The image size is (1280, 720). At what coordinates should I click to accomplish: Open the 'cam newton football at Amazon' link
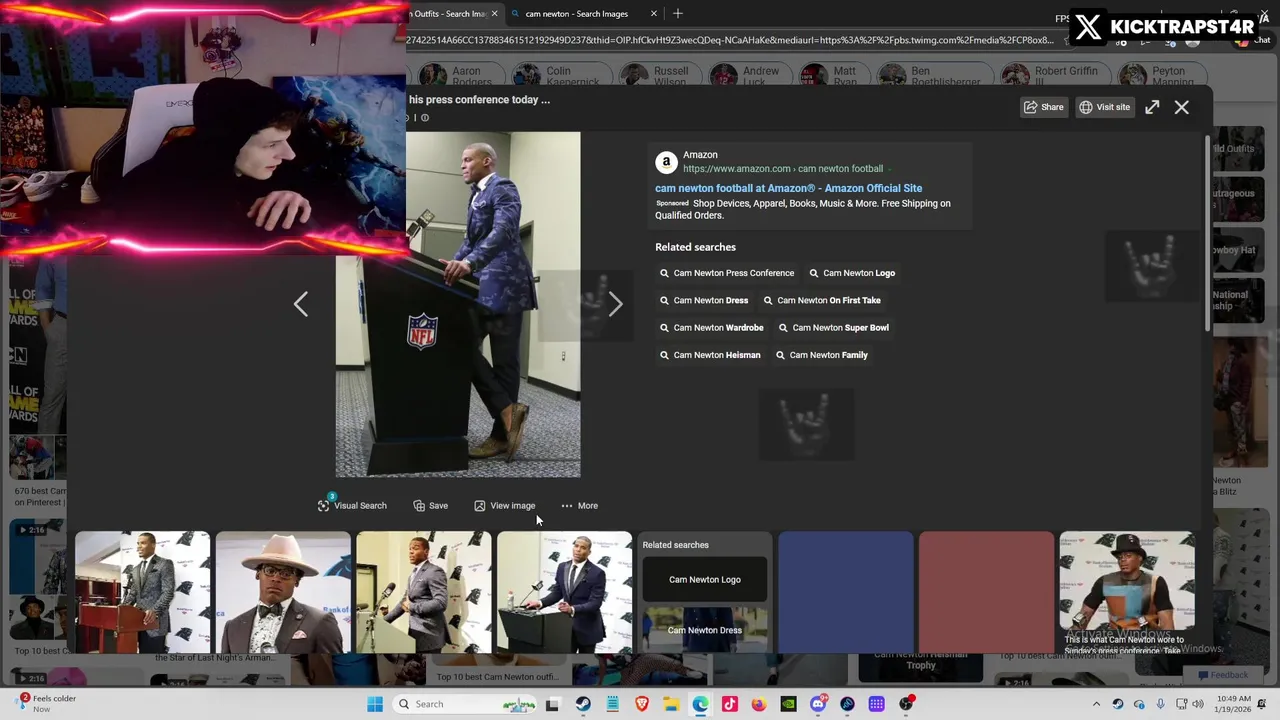788,188
